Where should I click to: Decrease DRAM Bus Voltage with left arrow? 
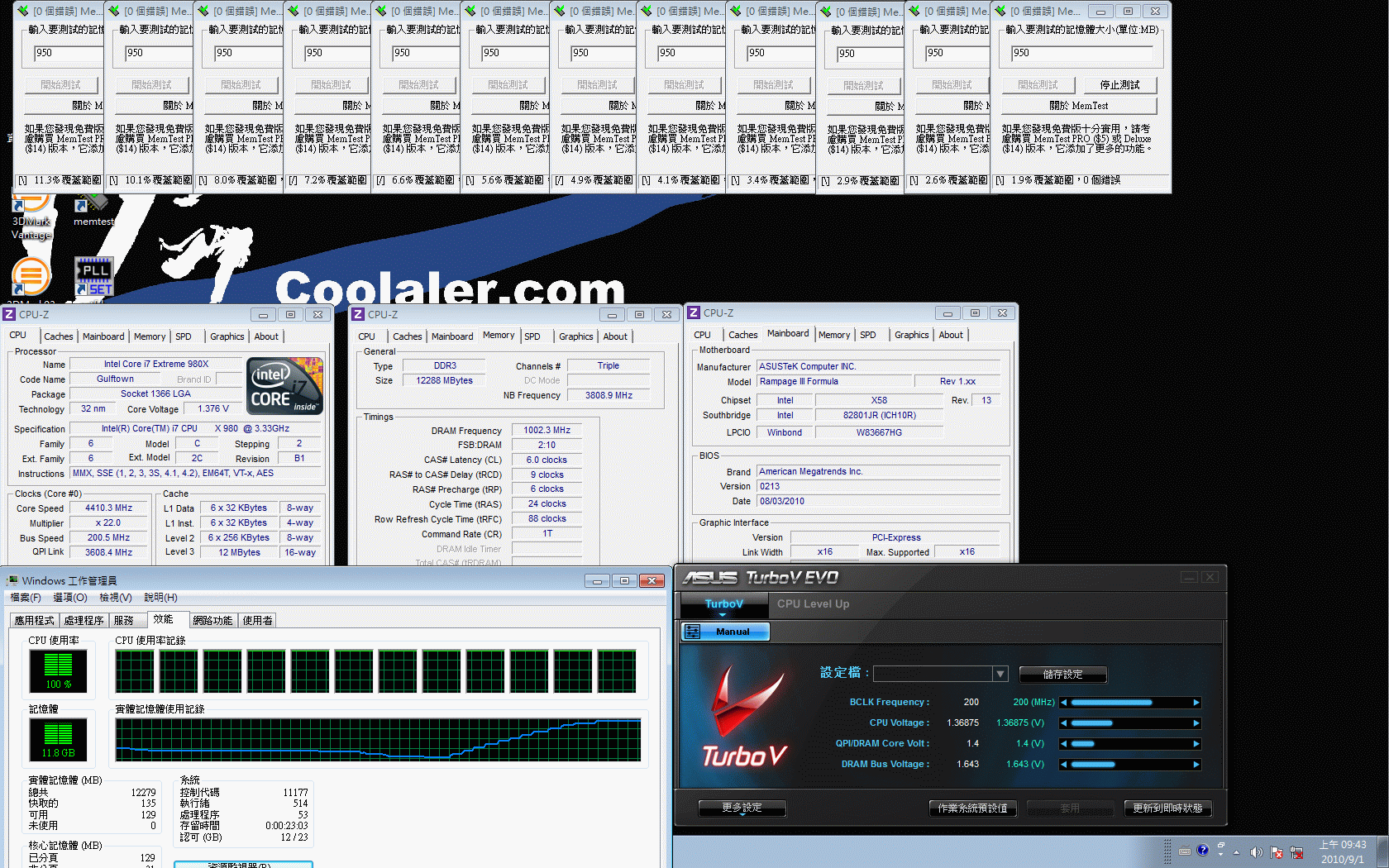pos(1064,765)
